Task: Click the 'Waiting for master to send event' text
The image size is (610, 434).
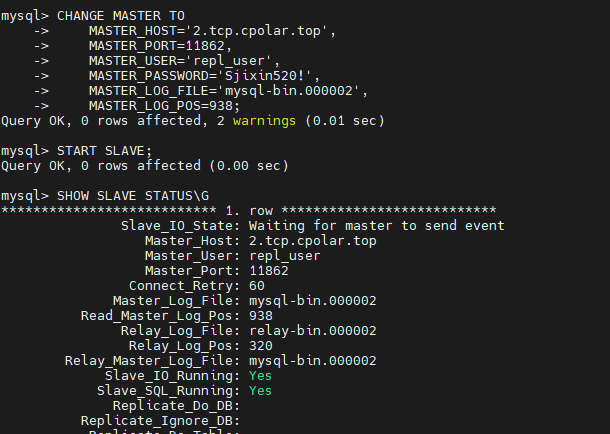Action: tap(376, 225)
